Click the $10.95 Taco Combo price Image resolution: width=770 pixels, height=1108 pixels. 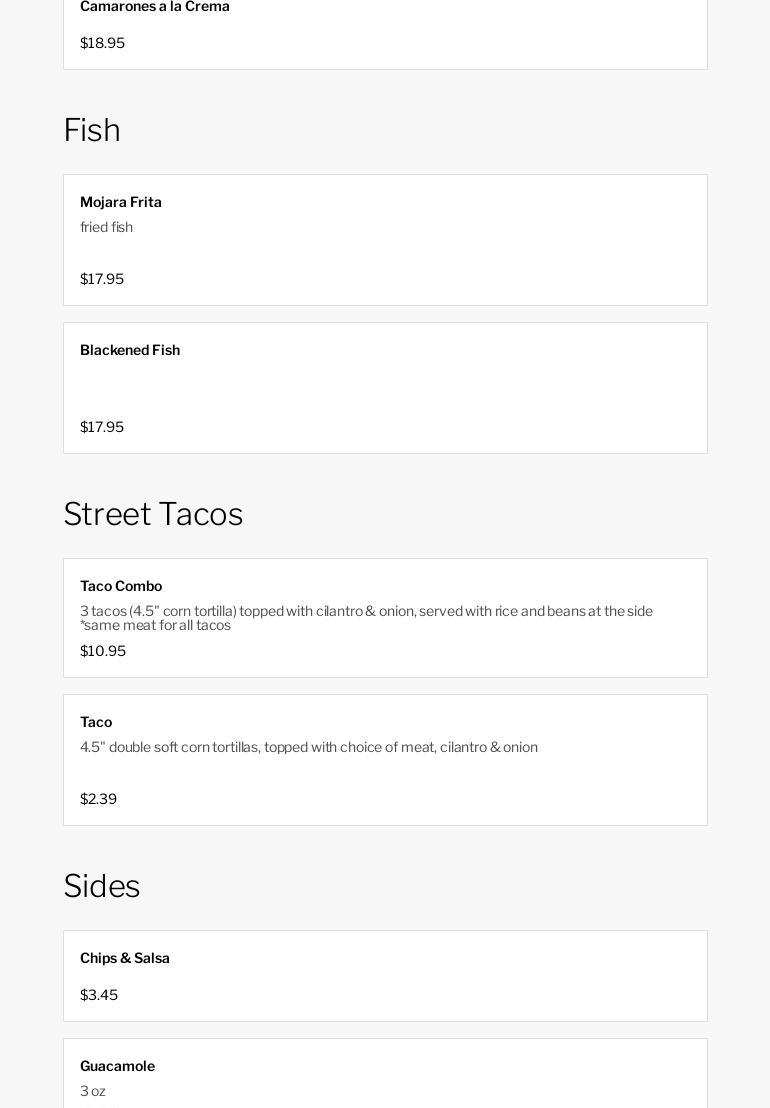tap(103, 651)
